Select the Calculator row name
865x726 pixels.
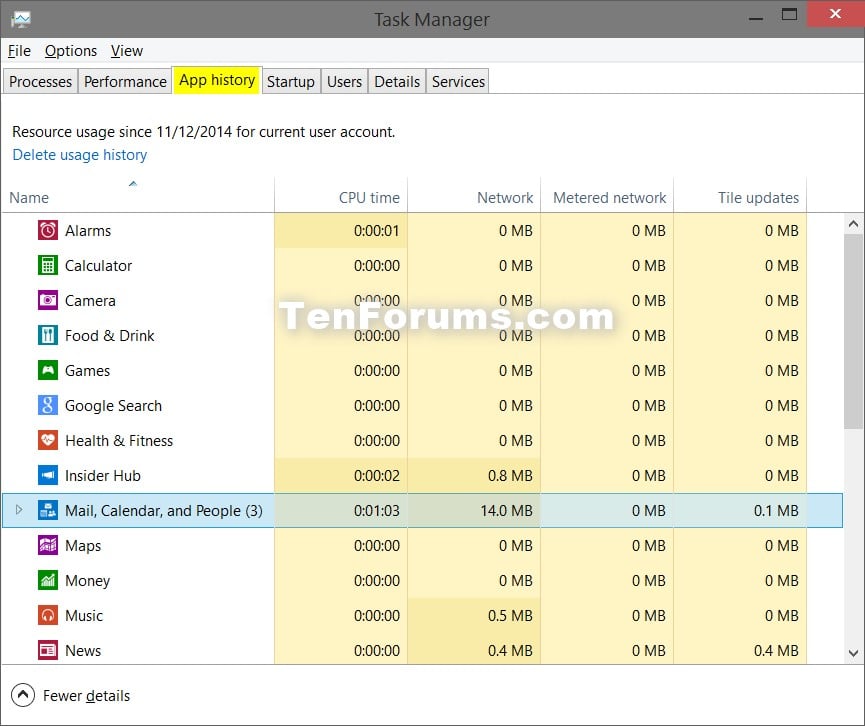coord(98,266)
